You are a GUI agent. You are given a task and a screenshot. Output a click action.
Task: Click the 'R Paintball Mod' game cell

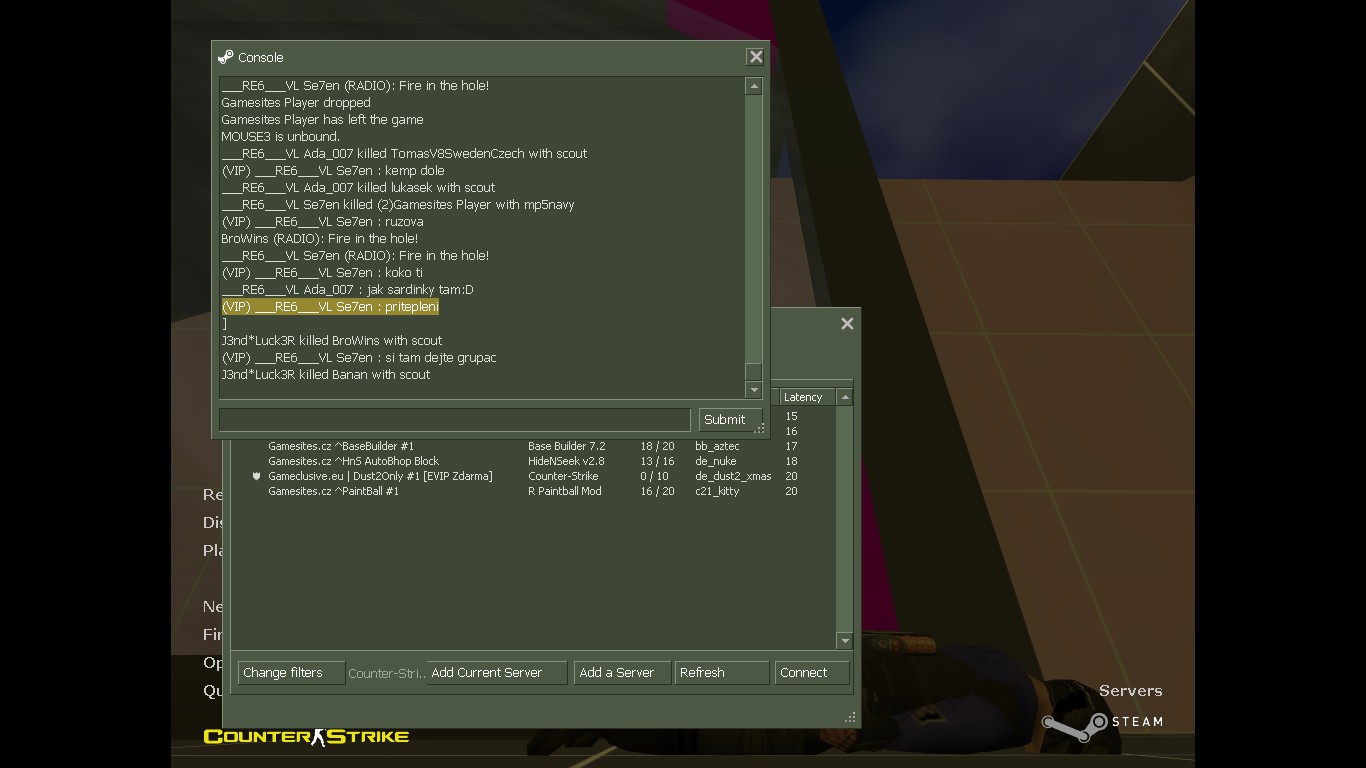point(565,491)
